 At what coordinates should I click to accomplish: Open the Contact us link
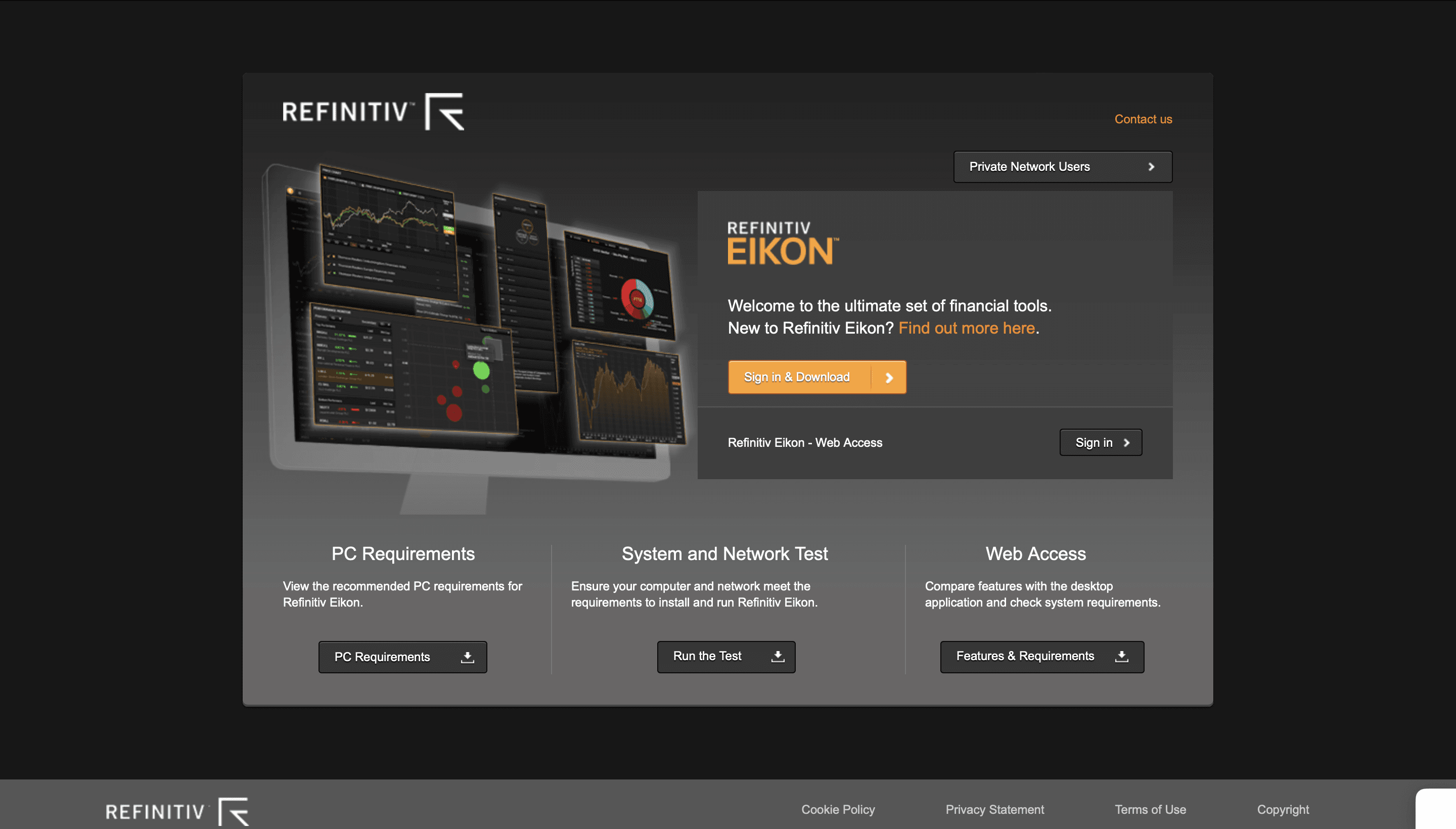(x=1143, y=119)
